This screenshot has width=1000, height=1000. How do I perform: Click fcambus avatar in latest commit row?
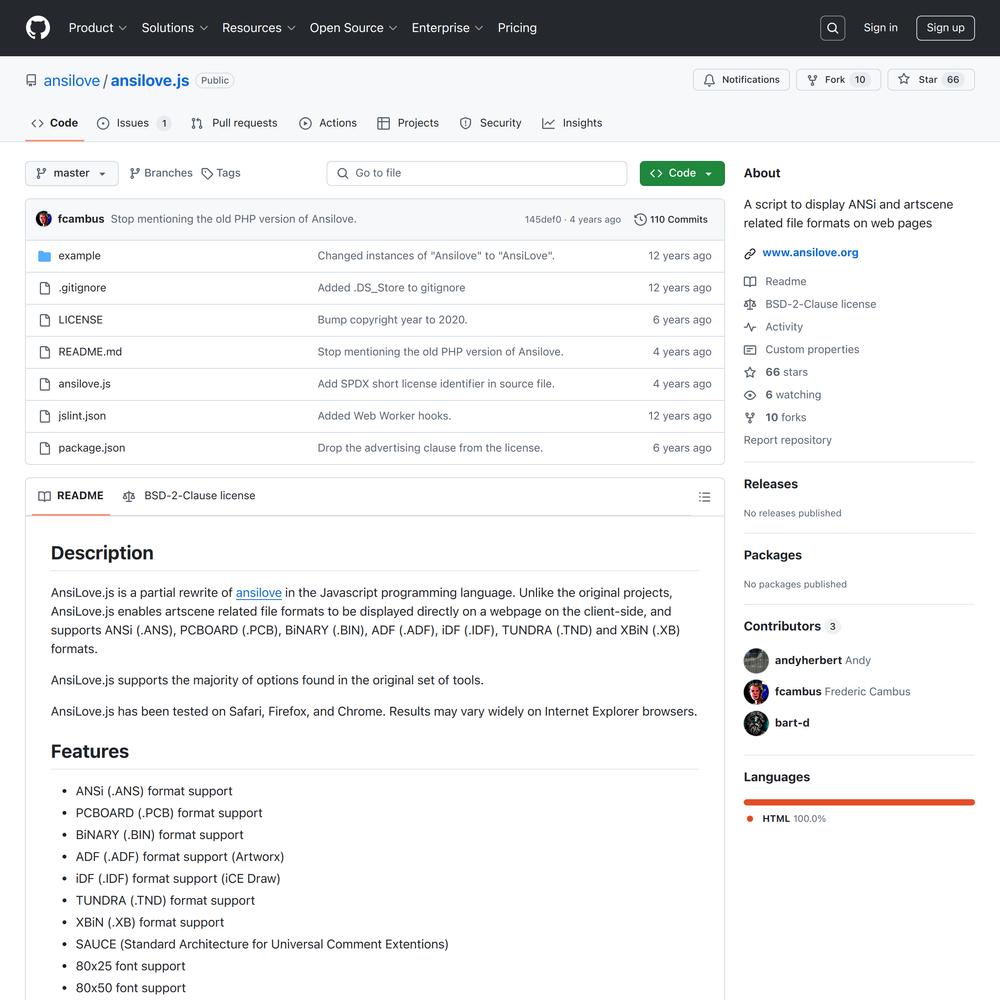click(x=44, y=219)
